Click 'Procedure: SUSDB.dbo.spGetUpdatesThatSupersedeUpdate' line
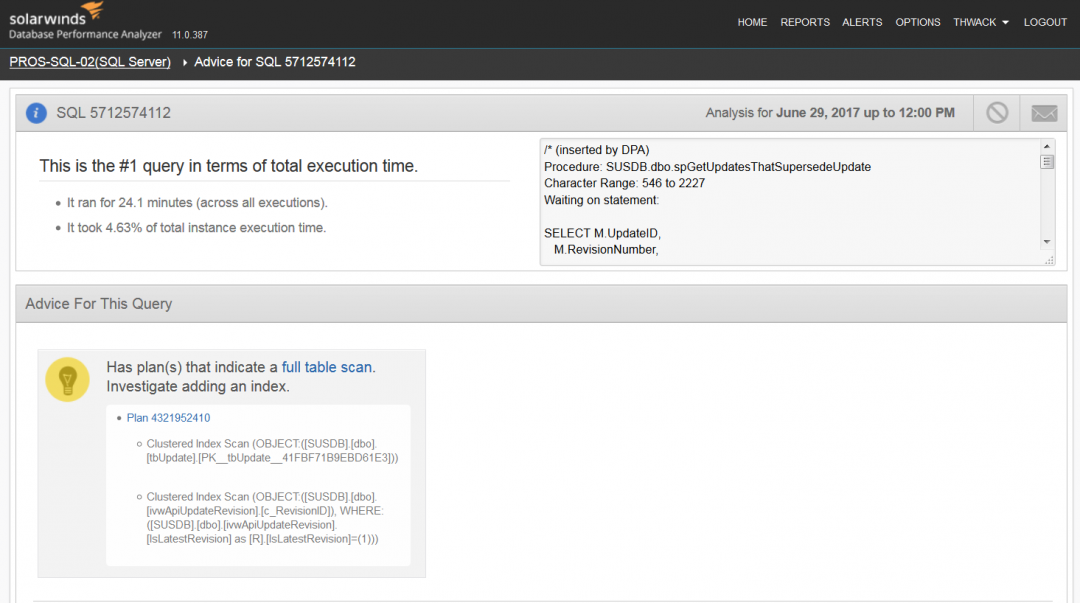This screenshot has height=603, width=1080. (707, 167)
